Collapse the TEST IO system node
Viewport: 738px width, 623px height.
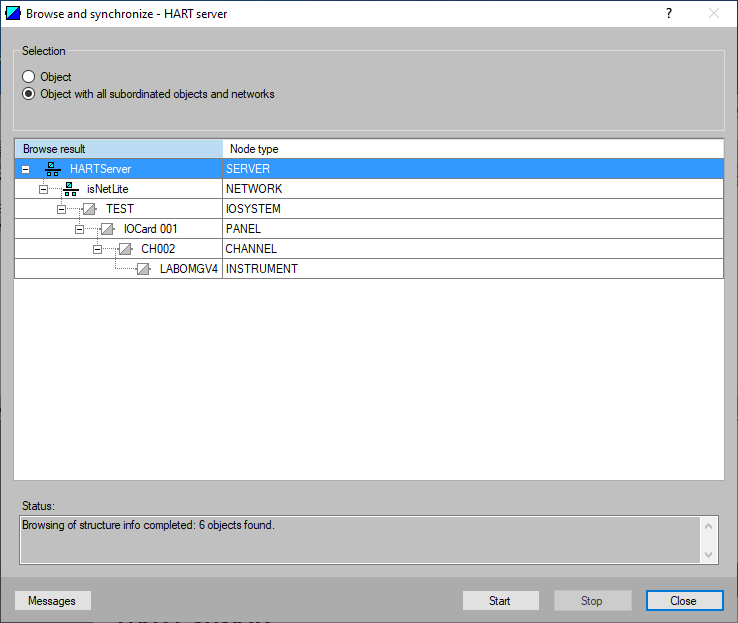point(61,209)
